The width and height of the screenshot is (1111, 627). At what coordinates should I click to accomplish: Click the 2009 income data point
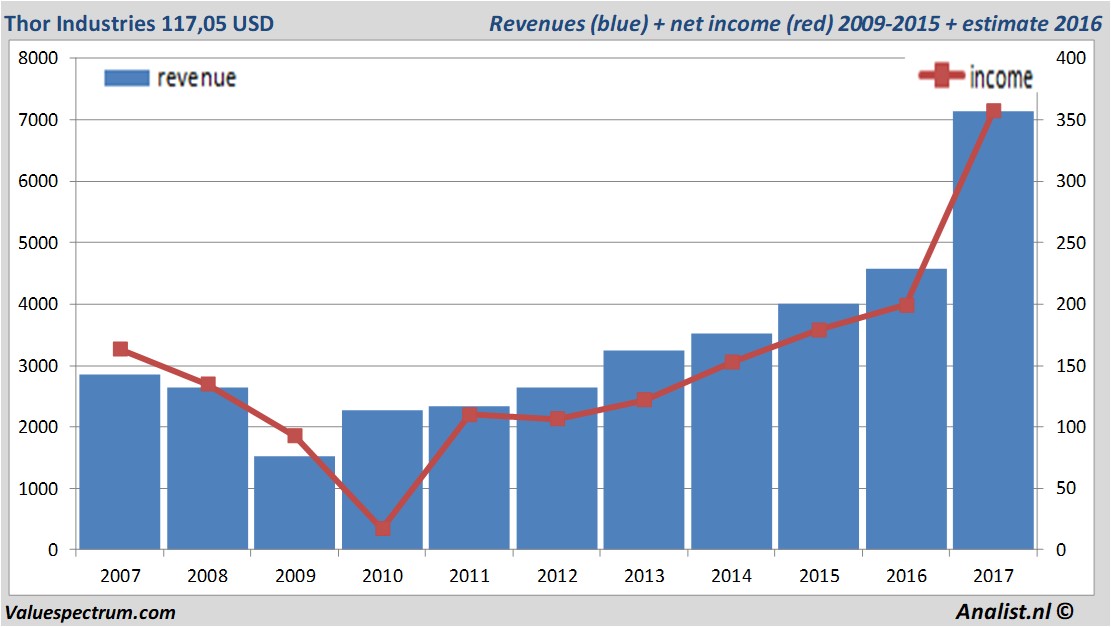click(295, 436)
